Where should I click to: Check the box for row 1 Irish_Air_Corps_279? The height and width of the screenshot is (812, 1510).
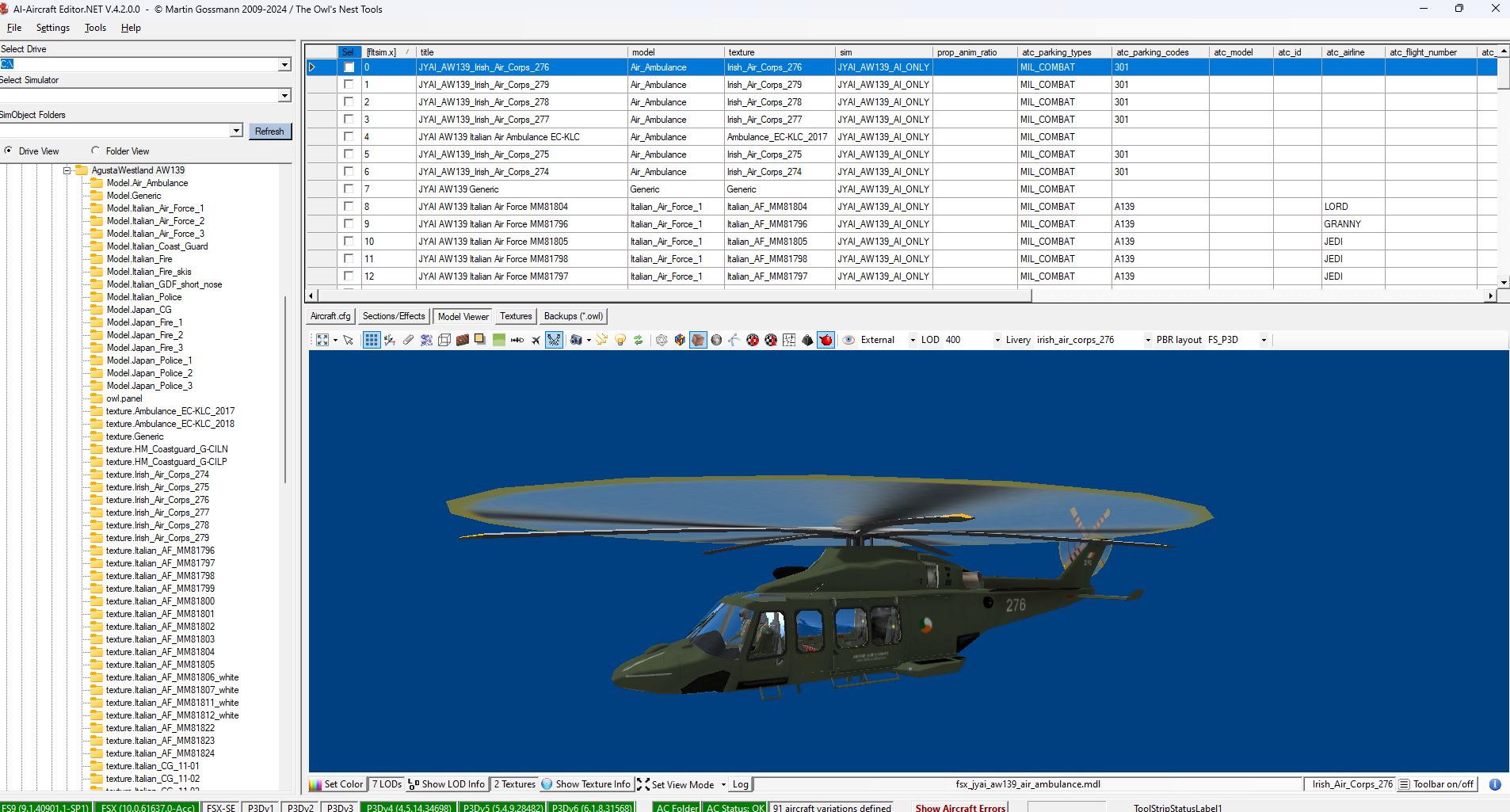tap(349, 85)
